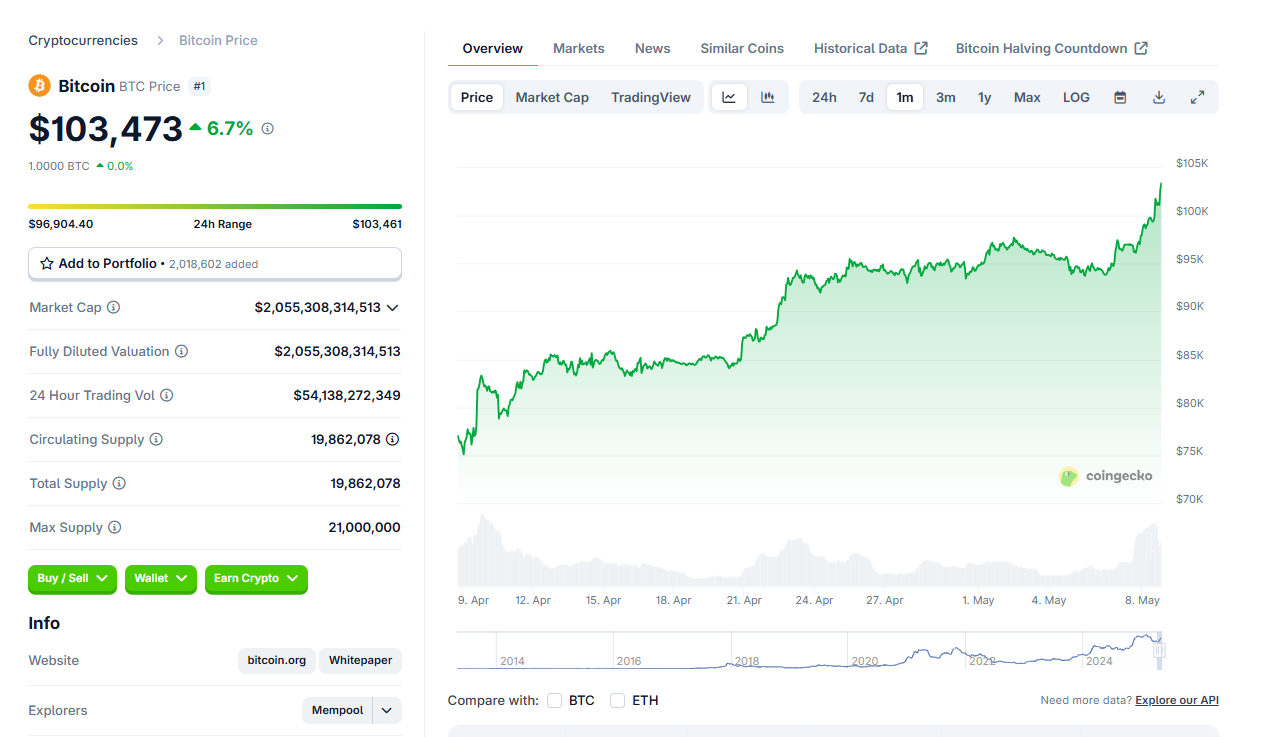The image size is (1269, 737).
Task: Click Max Supply info icon
Action: point(115,527)
